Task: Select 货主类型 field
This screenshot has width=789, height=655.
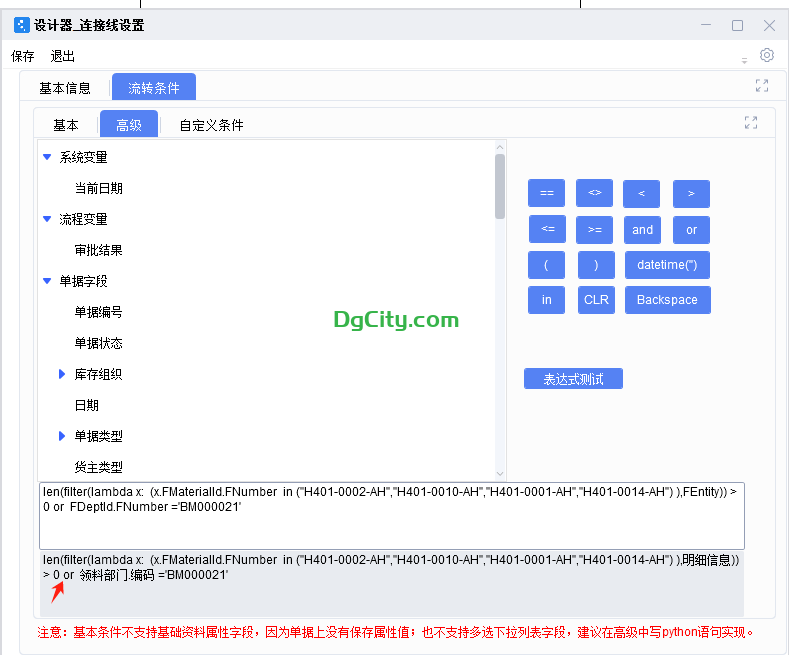Action: click(x=99, y=467)
